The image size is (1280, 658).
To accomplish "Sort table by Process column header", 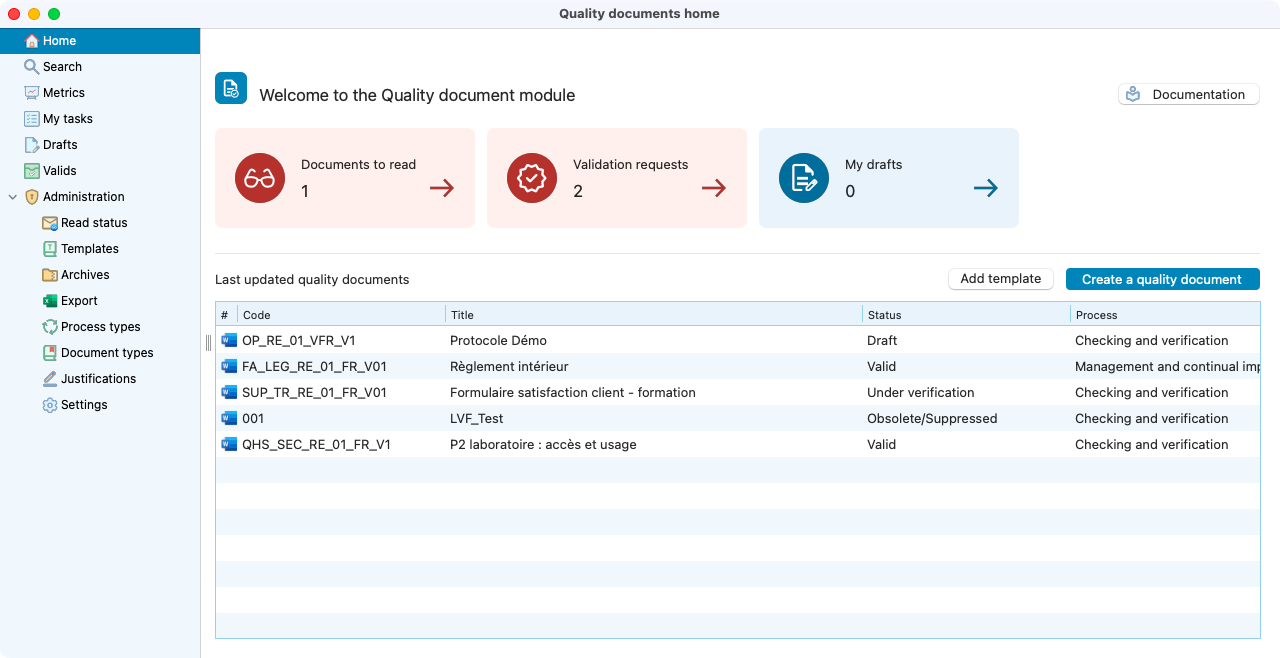I will pos(1165,315).
